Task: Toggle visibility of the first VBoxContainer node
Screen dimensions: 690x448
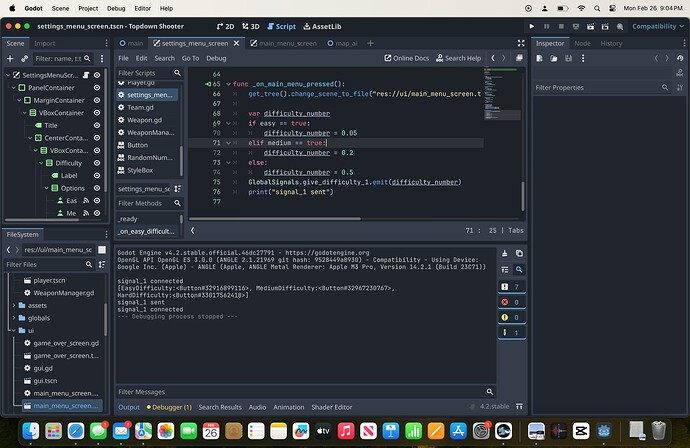Action: (97, 113)
